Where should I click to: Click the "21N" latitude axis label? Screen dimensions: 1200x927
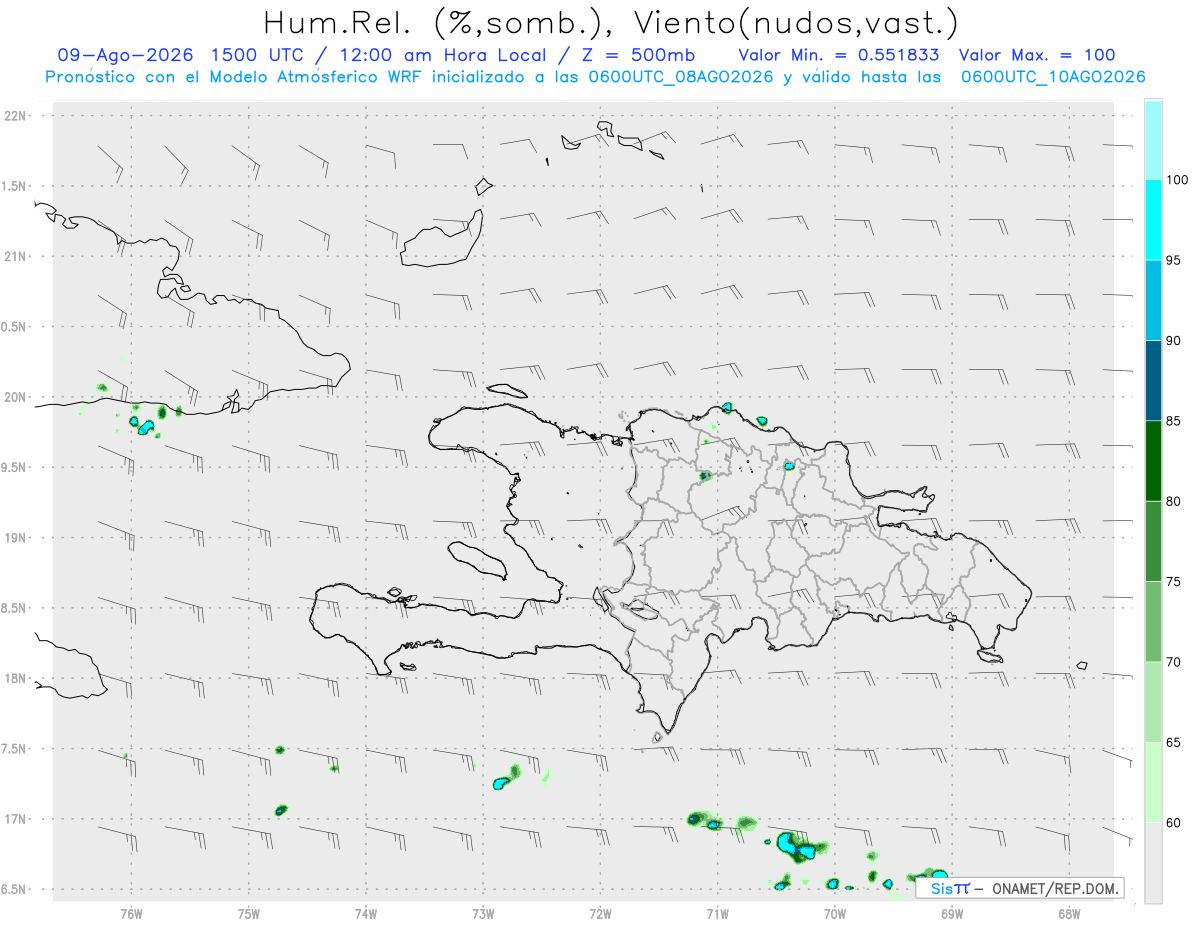(17, 257)
